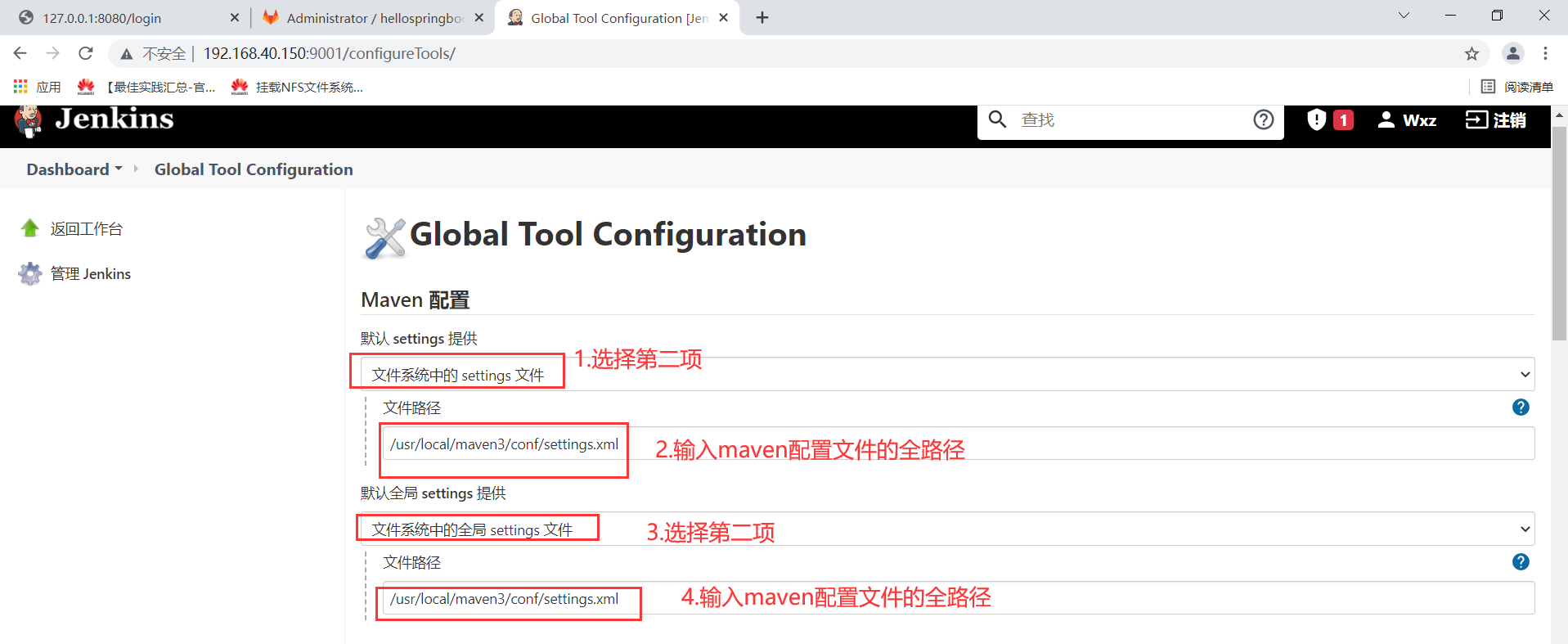Open help for global 文件路径 field
The width and height of the screenshot is (1568, 644).
(x=1521, y=562)
